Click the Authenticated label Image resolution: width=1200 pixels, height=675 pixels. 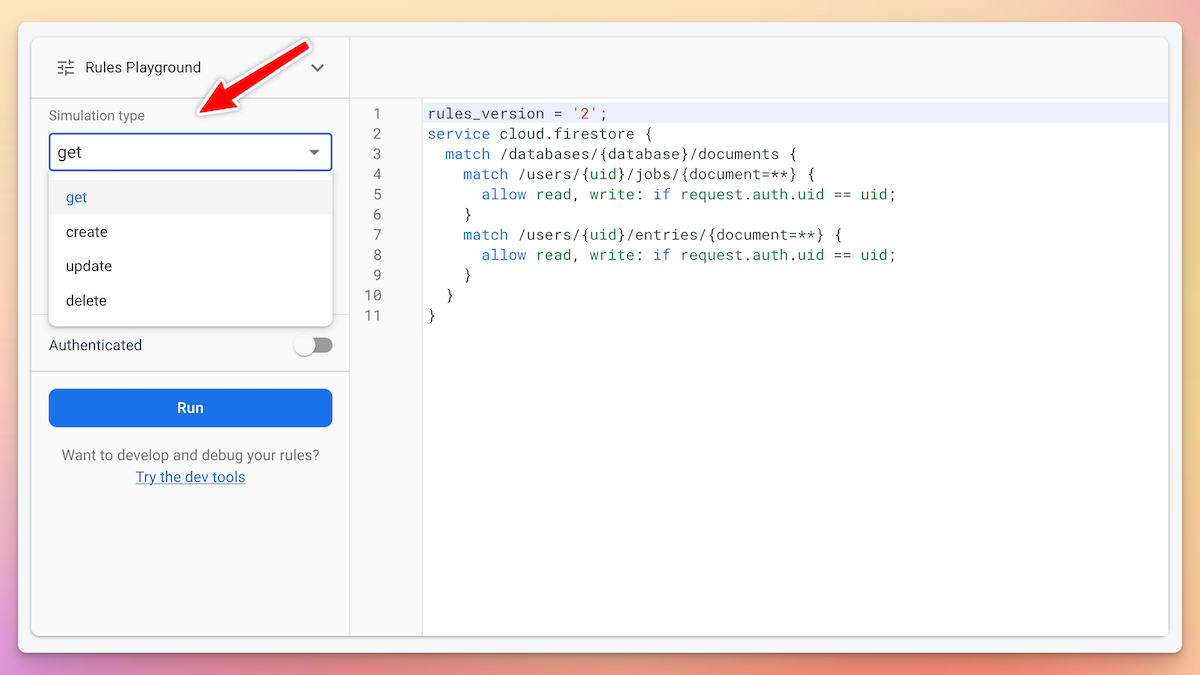[x=95, y=345]
